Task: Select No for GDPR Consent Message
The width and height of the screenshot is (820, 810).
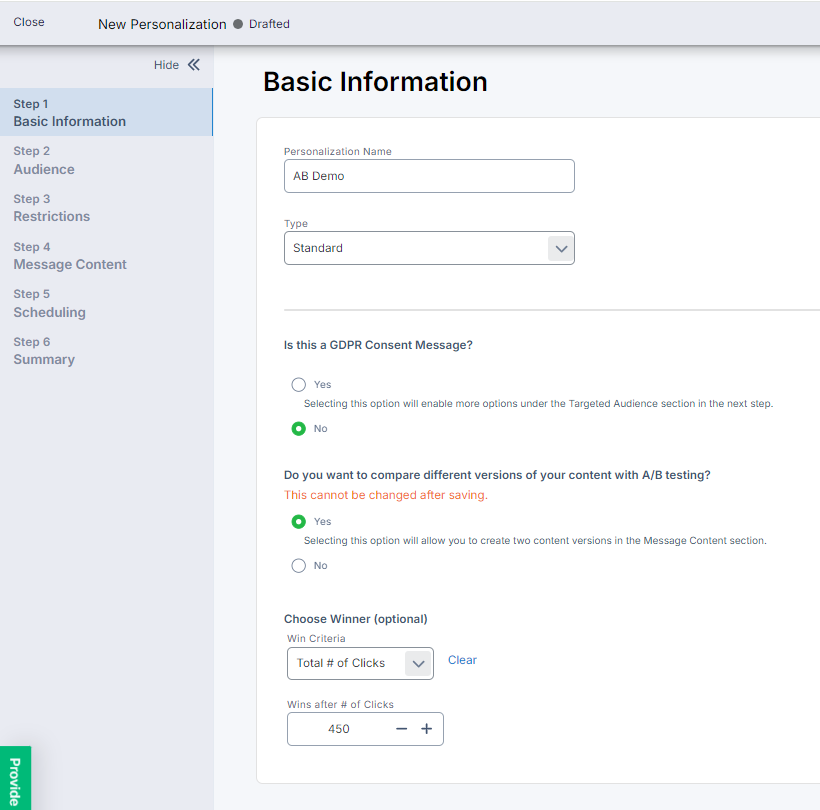Action: [298, 429]
